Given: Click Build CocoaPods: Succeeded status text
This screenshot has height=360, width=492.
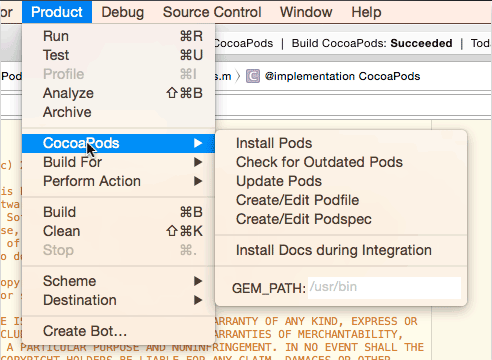Looking at the screenshot, I should tap(372, 43).
